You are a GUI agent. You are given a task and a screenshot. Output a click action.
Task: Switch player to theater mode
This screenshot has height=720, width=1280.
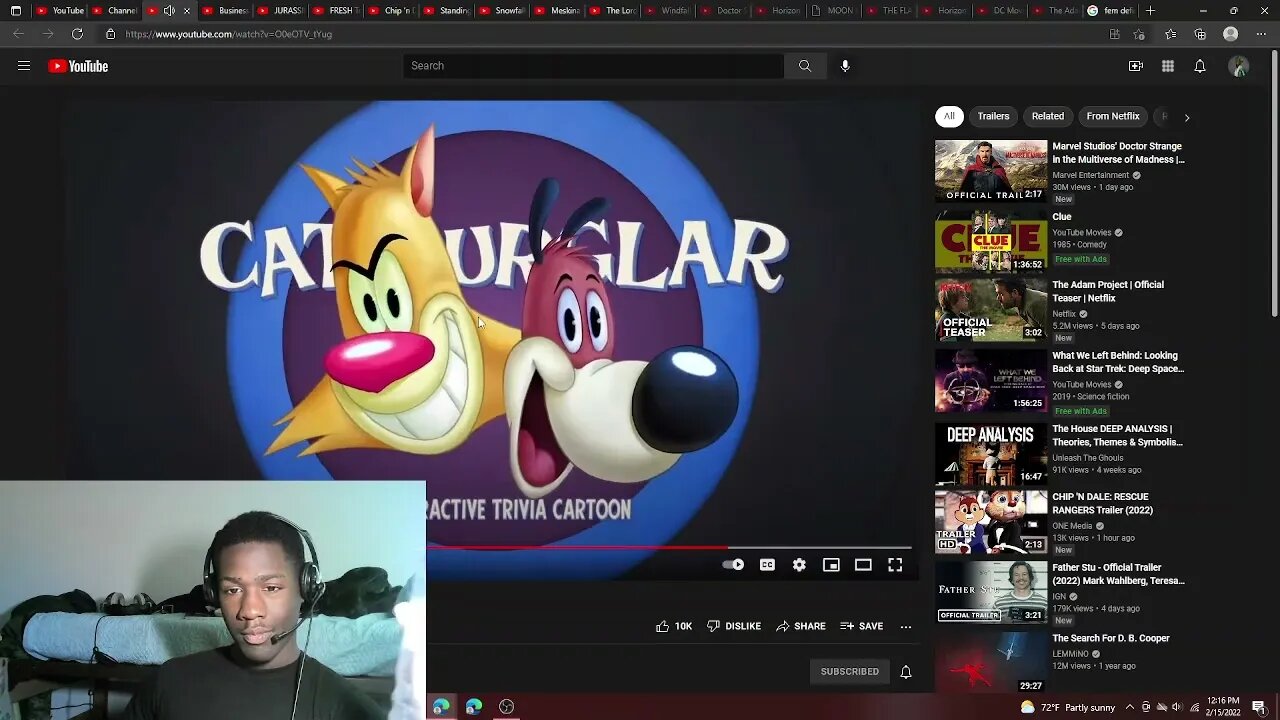[x=863, y=565]
